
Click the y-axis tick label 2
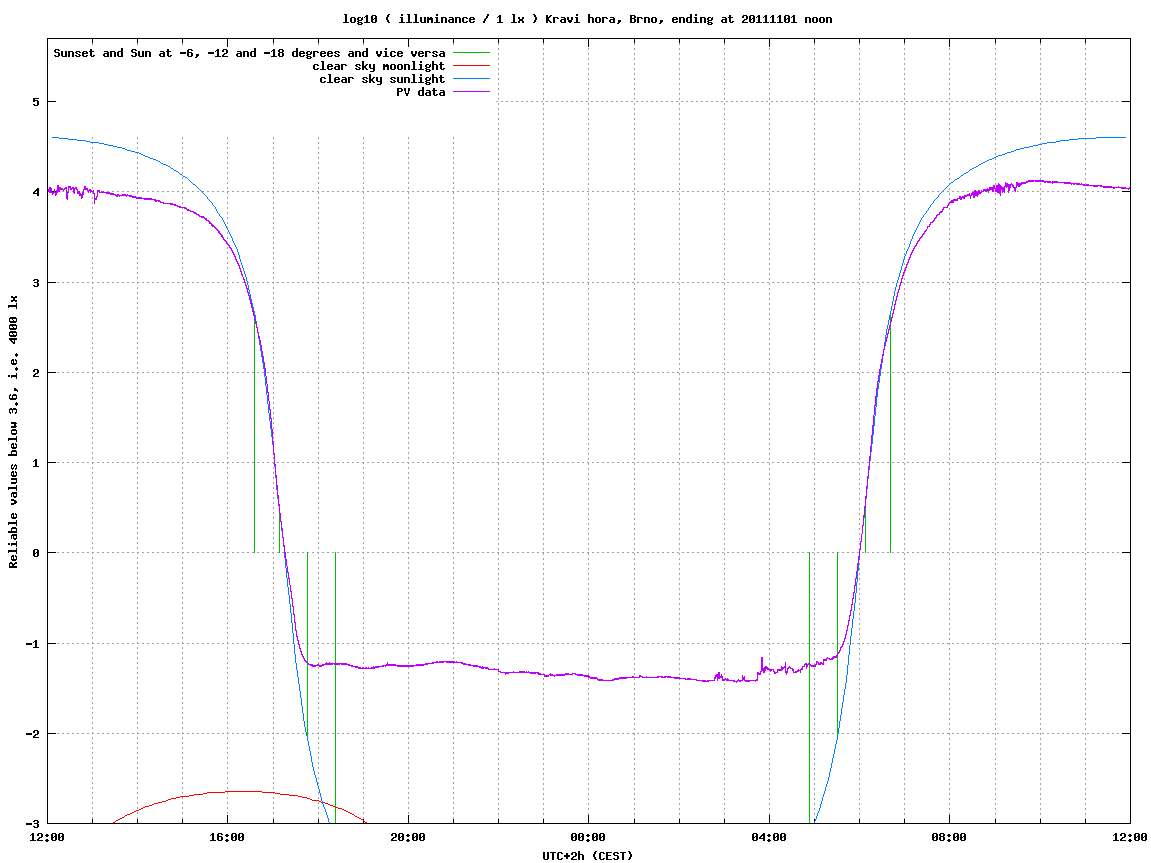click(x=35, y=373)
